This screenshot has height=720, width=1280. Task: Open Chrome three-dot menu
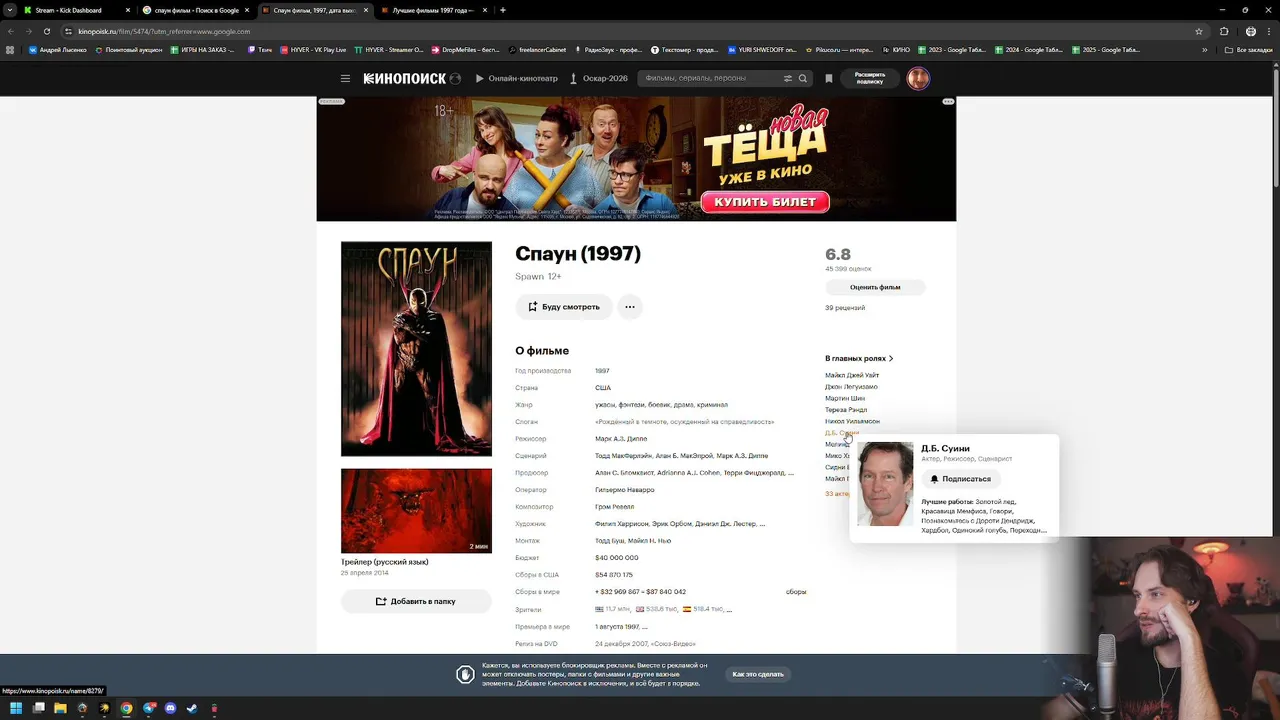[1267, 31]
